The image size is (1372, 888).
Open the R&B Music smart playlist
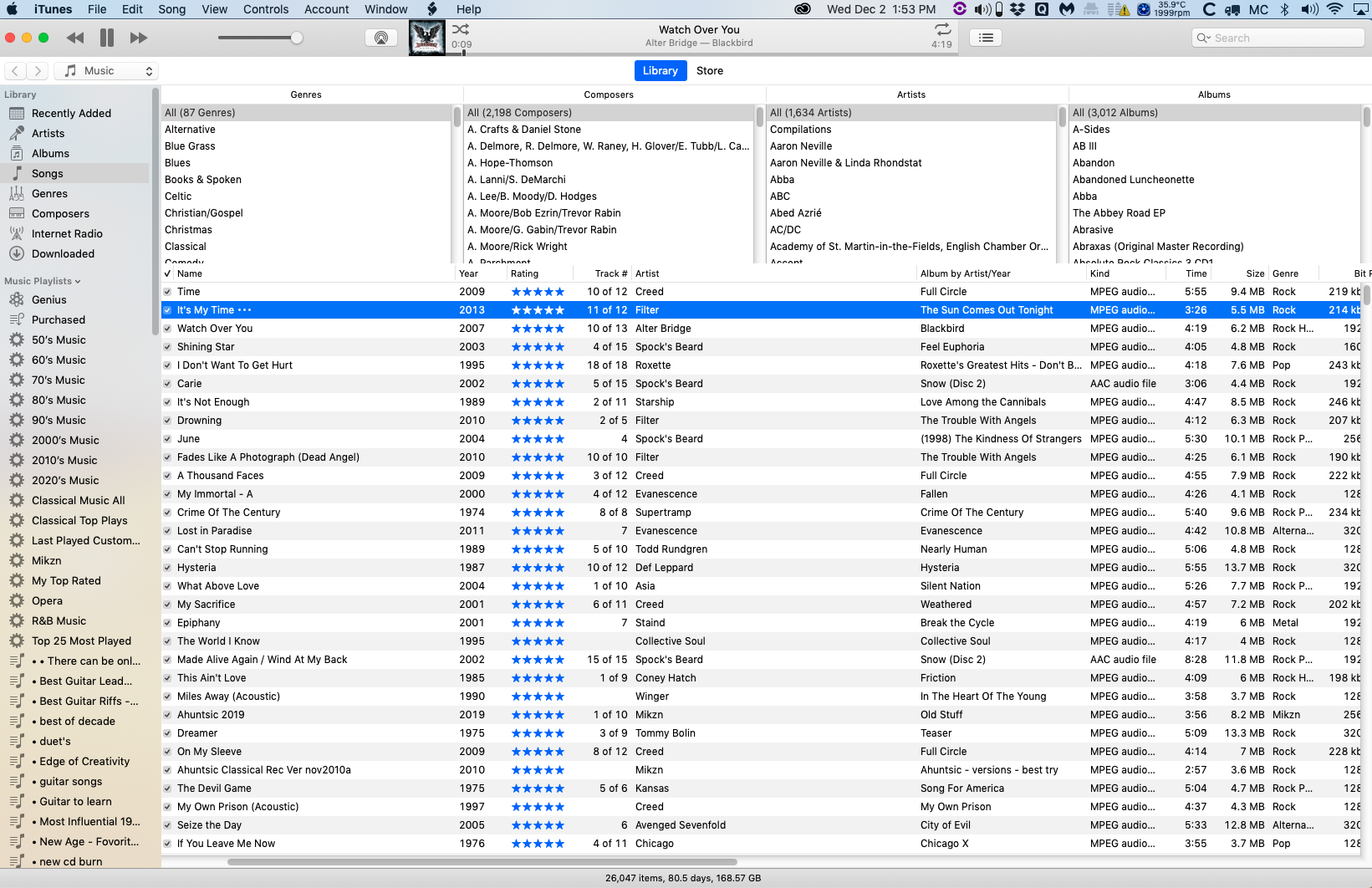tap(59, 621)
